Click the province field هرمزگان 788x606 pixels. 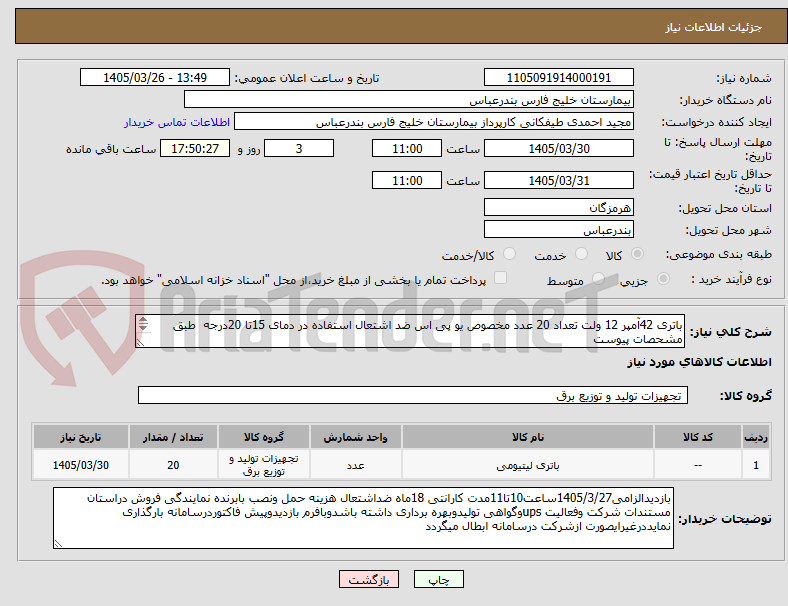[x=558, y=208]
